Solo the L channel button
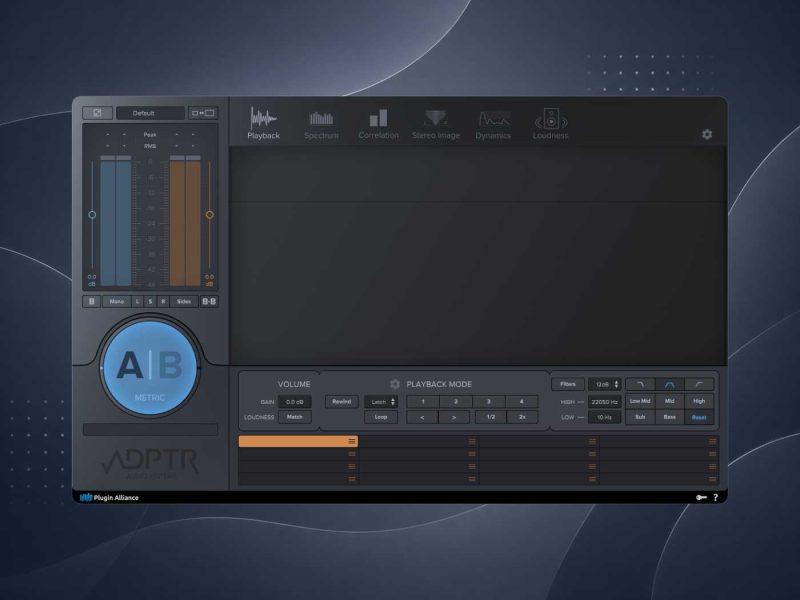Viewport: 800px width, 600px height. pos(137,302)
